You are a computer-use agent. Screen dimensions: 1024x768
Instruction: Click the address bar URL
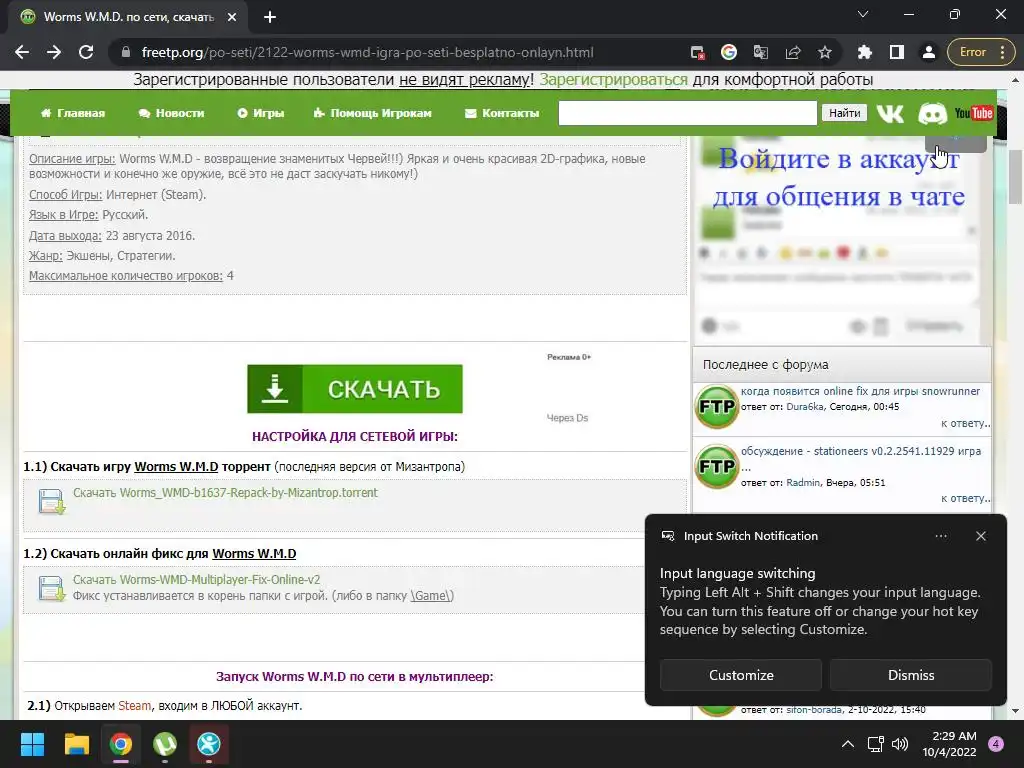tap(368, 52)
